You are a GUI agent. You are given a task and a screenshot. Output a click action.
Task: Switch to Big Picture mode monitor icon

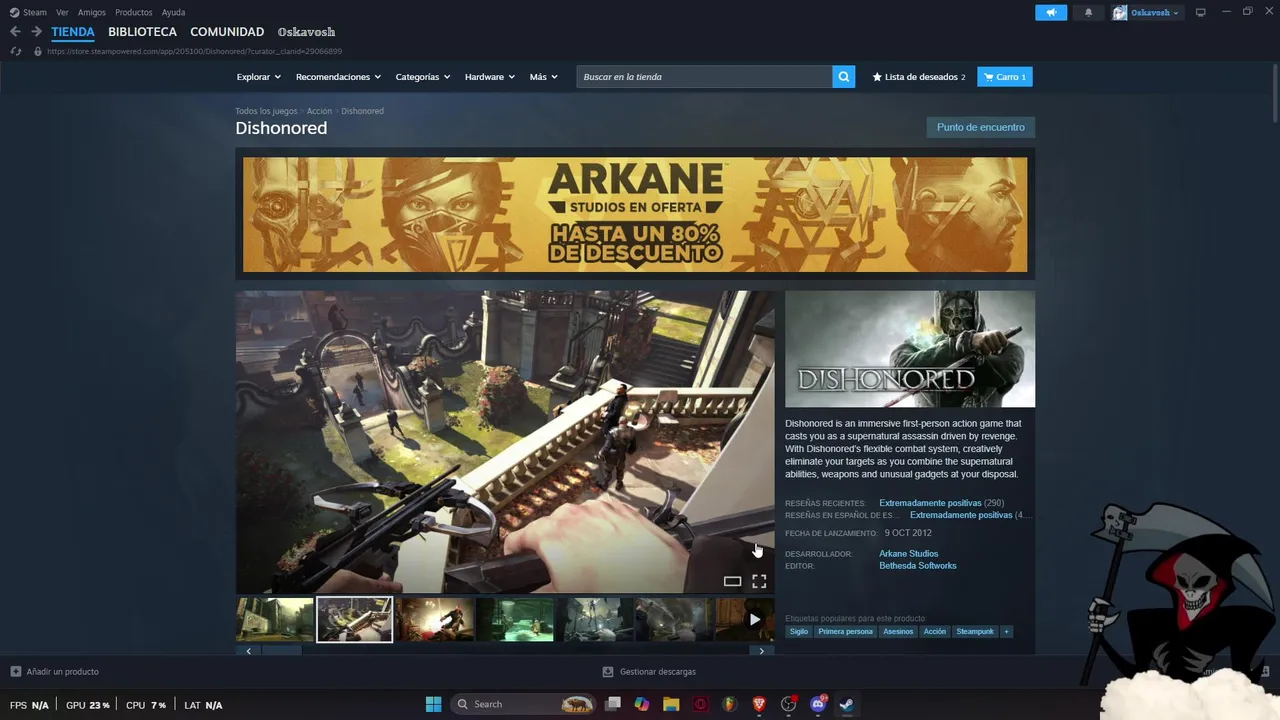coord(1201,12)
